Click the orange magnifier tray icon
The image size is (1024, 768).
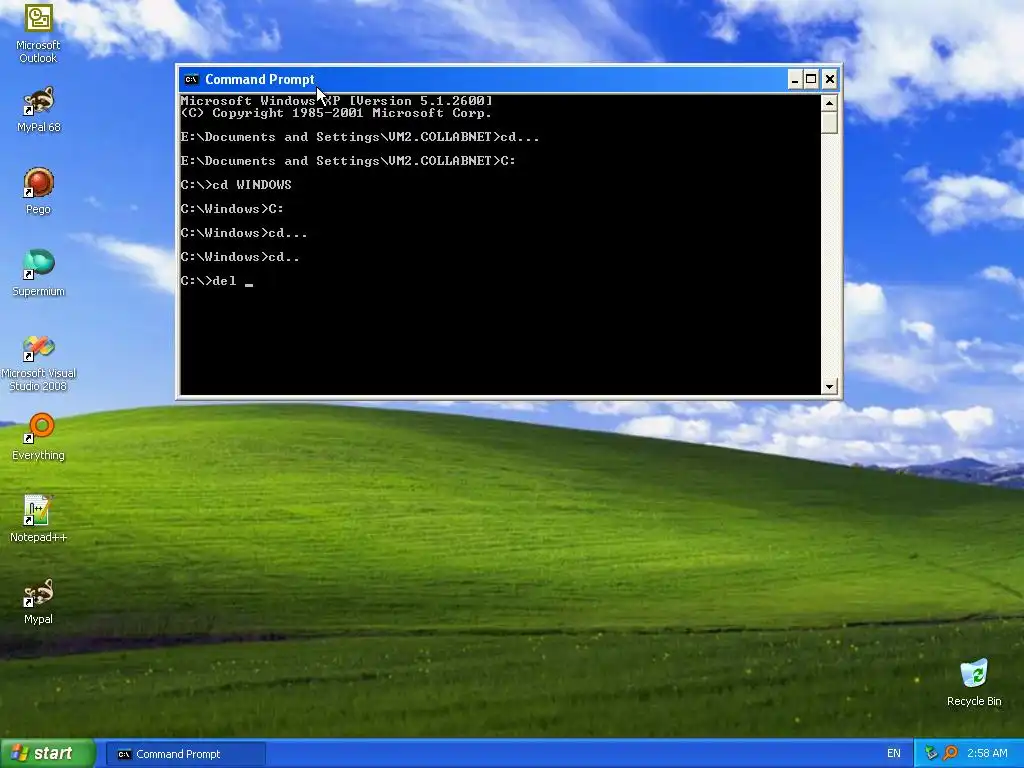951,753
